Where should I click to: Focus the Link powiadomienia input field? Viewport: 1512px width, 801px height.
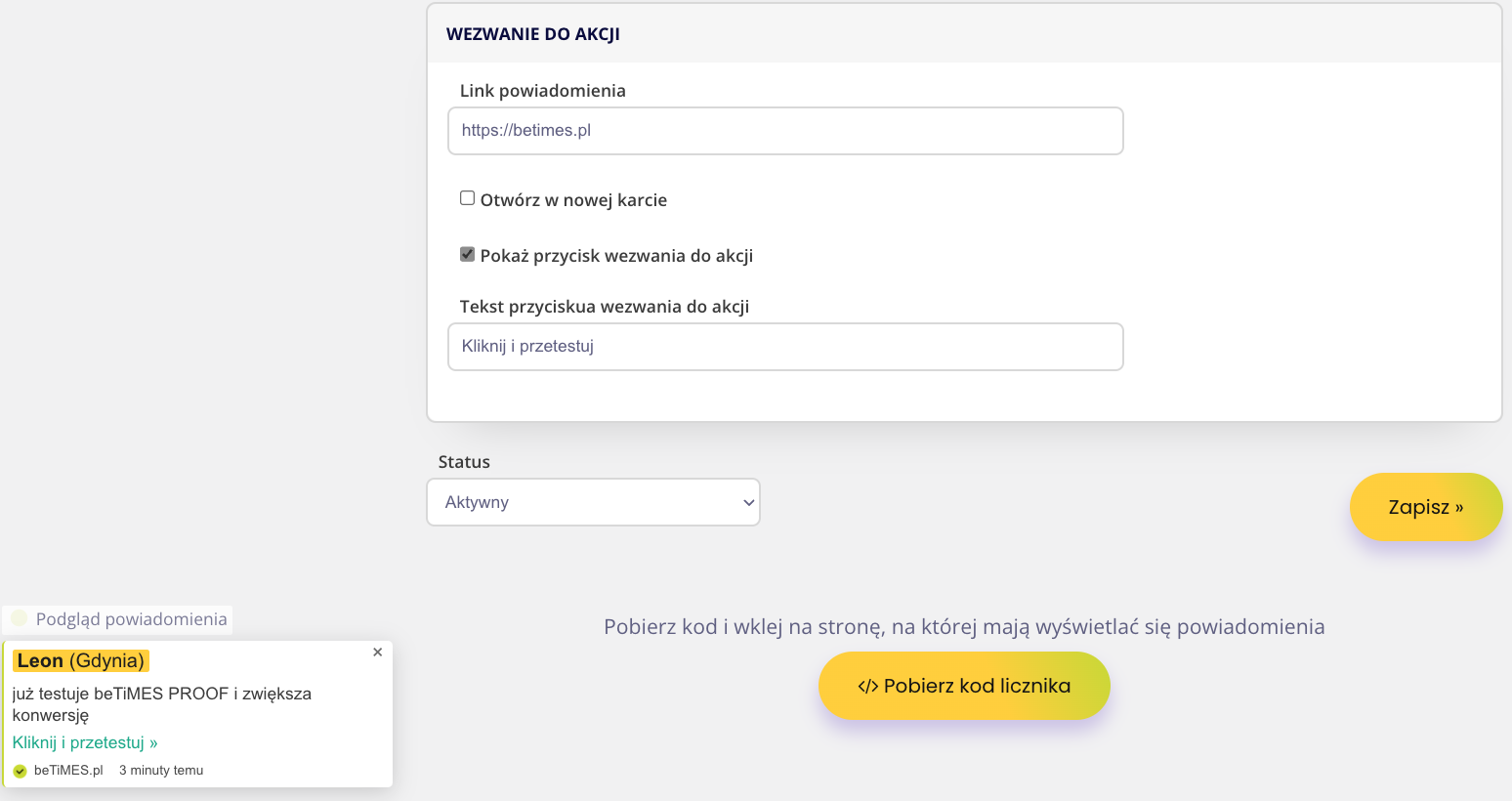tap(785, 131)
